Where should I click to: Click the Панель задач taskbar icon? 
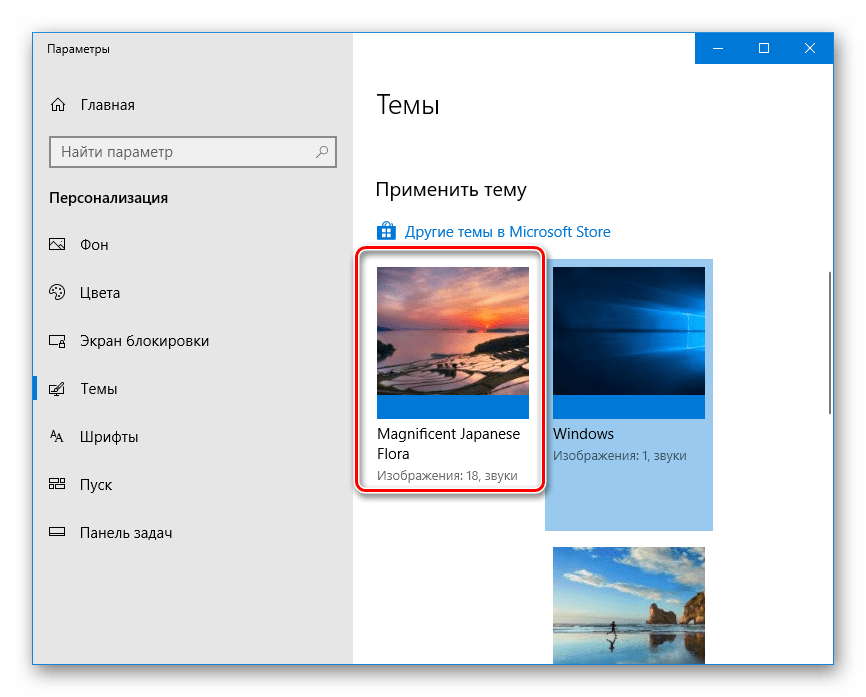[x=58, y=533]
